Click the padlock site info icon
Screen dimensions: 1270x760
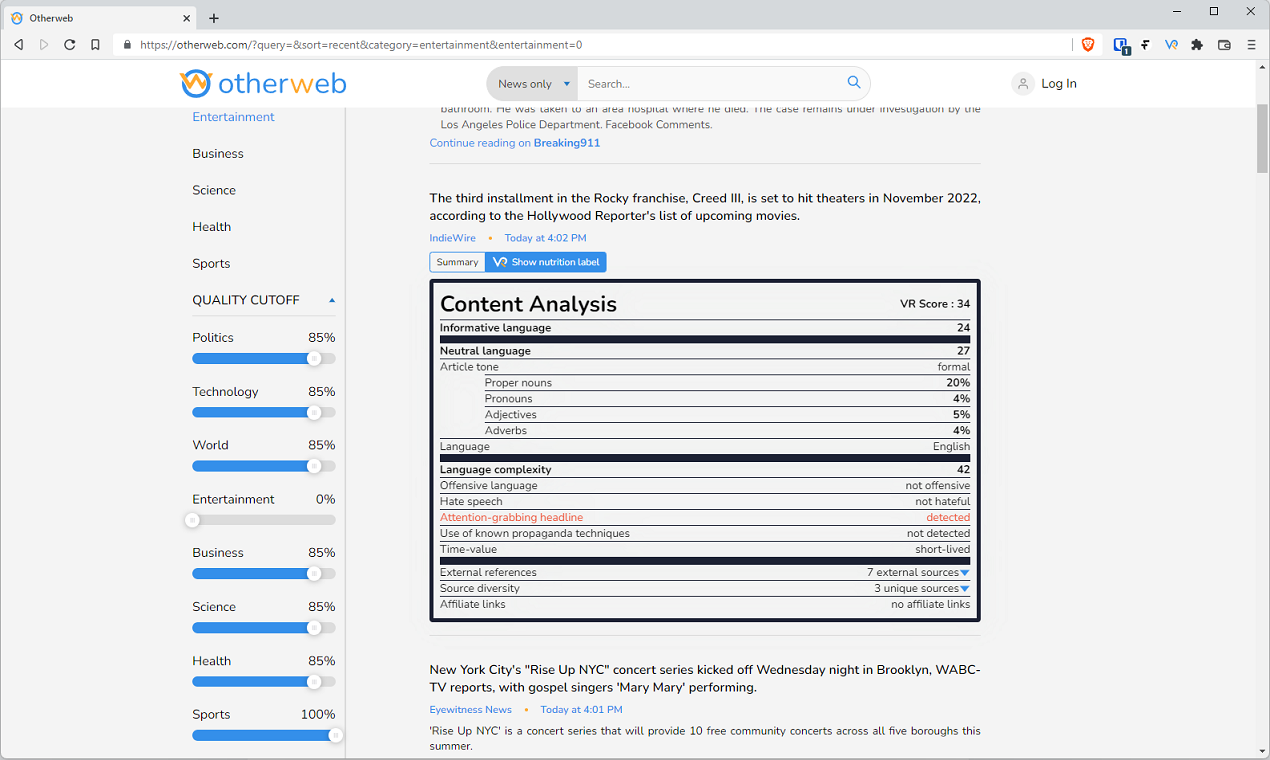tap(127, 45)
